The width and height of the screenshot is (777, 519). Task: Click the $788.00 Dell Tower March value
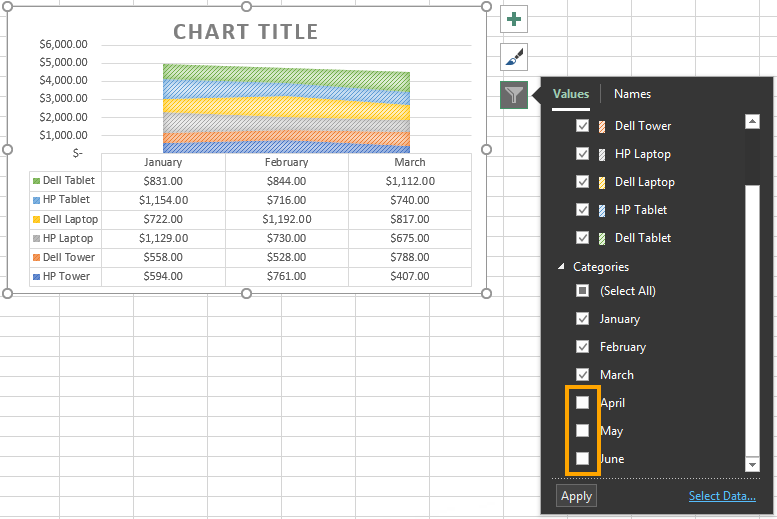(x=410, y=257)
